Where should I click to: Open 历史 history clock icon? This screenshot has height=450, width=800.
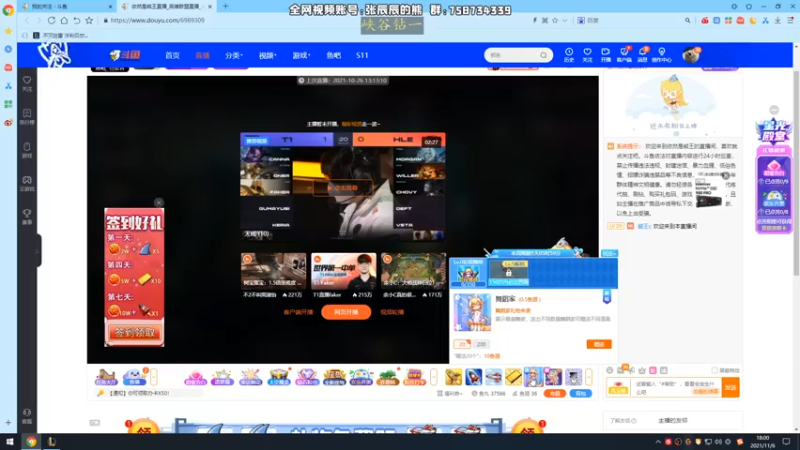(x=569, y=55)
